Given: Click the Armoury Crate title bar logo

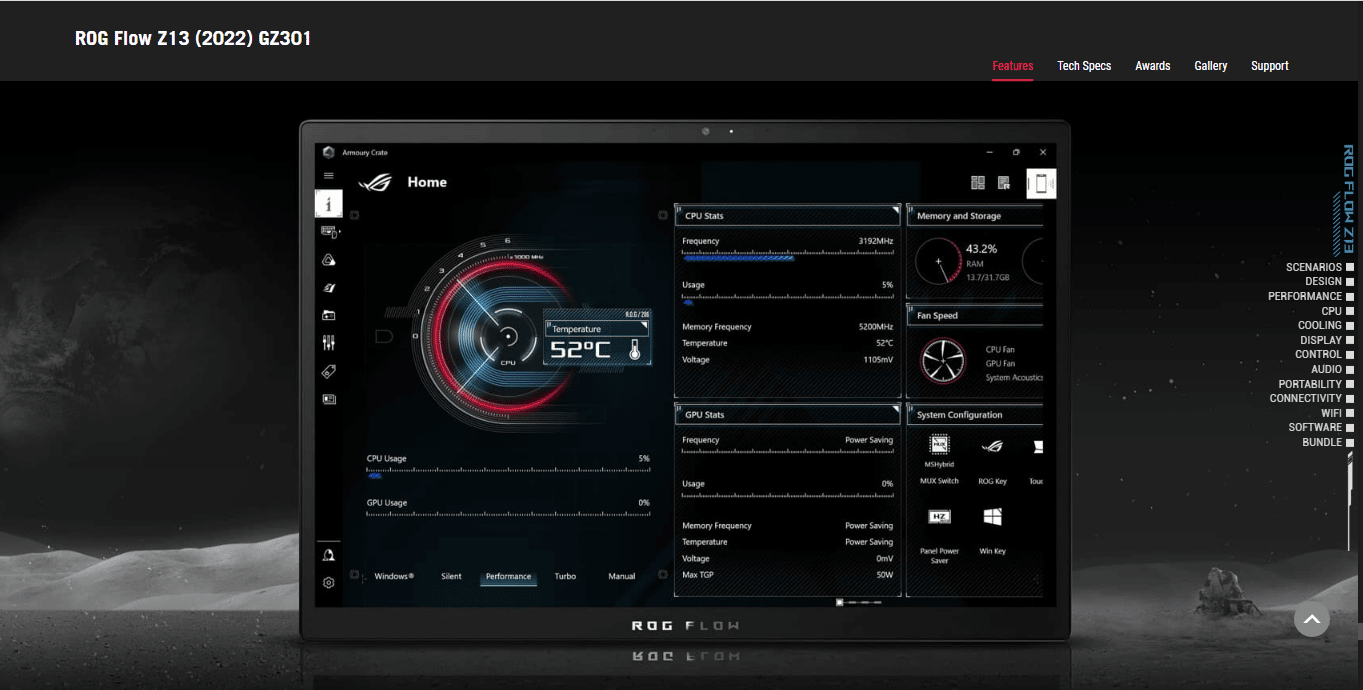Looking at the screenshot, I should tap(329, 152).
